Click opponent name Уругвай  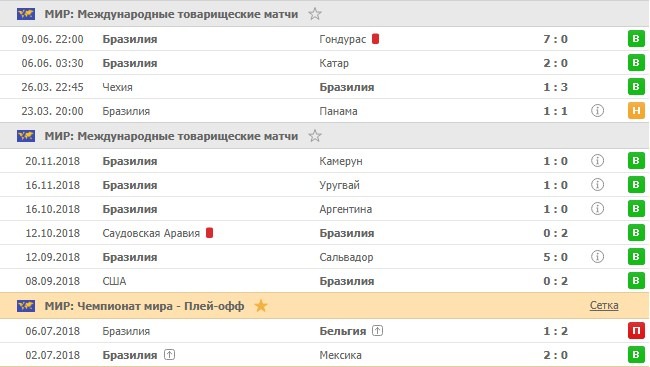339,185
